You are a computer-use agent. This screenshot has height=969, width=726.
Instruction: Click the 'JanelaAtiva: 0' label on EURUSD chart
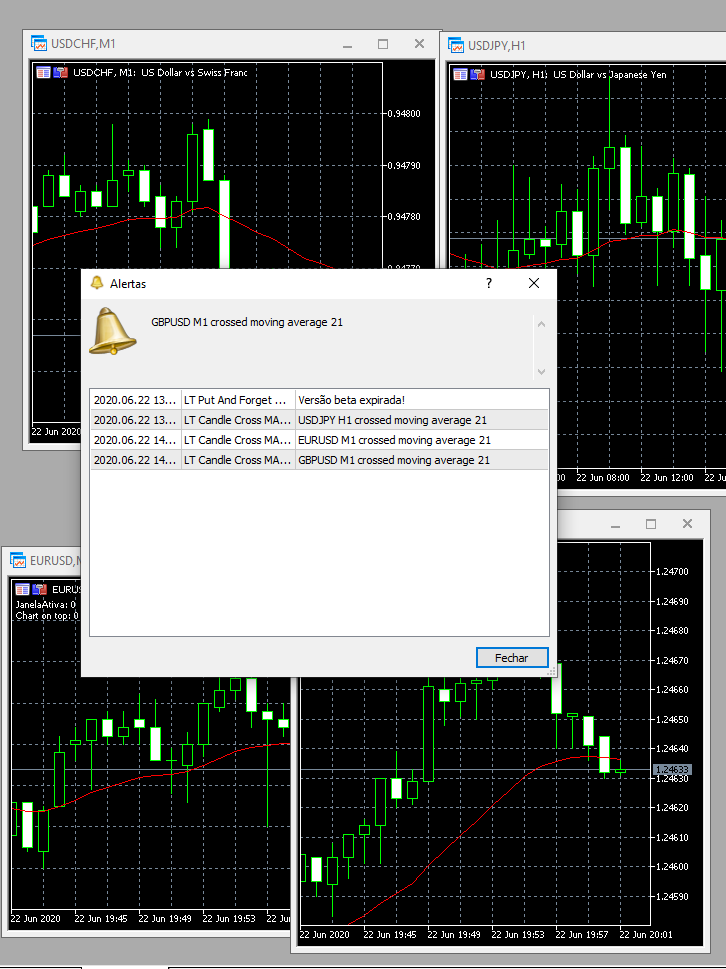(x=46, y=604)
